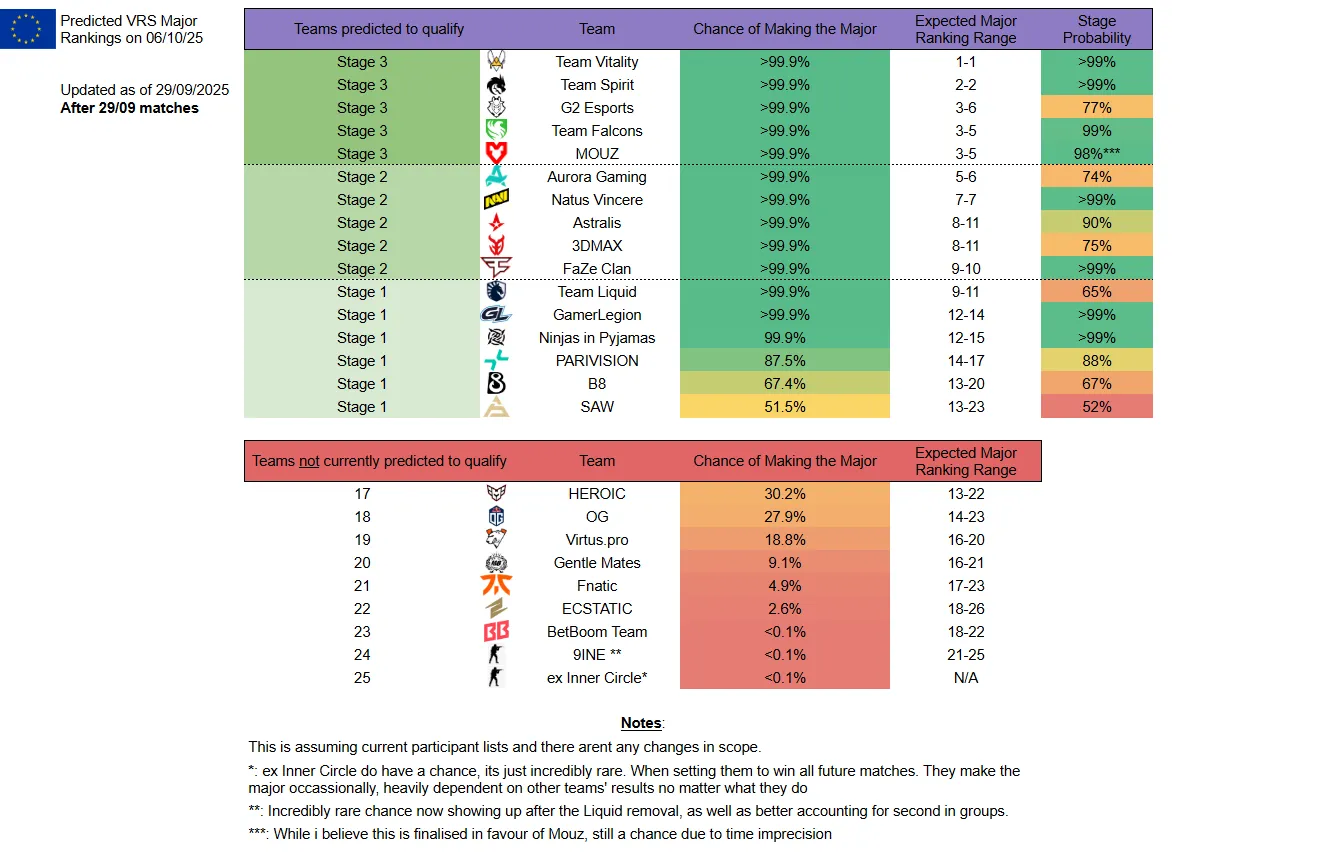Click the BetBoom Team logo icon
The width and height of the screenshot is (1319, 860).
pos(496,632)
